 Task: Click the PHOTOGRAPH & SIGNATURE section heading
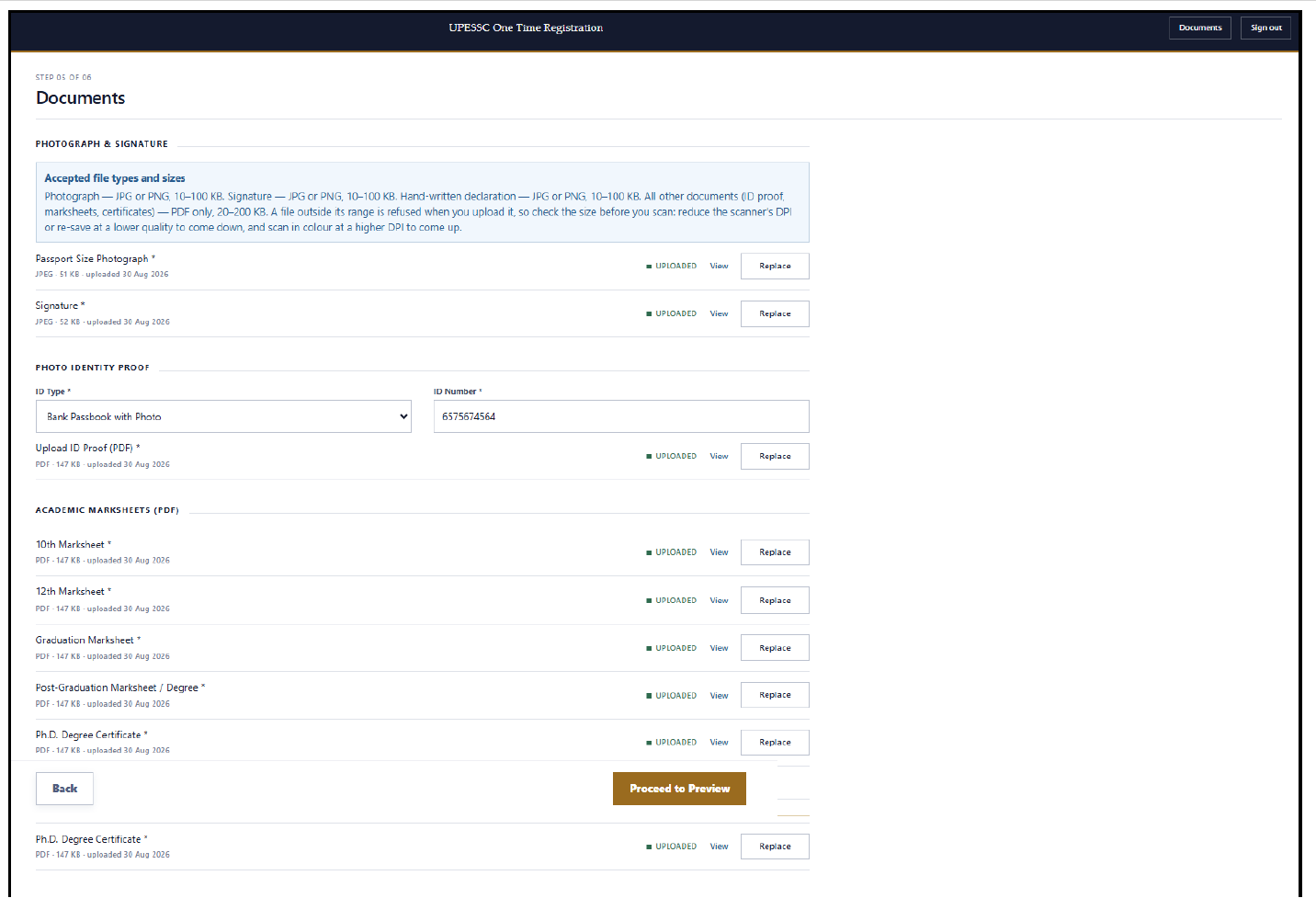pyautogui.click(x=102, y=144)
